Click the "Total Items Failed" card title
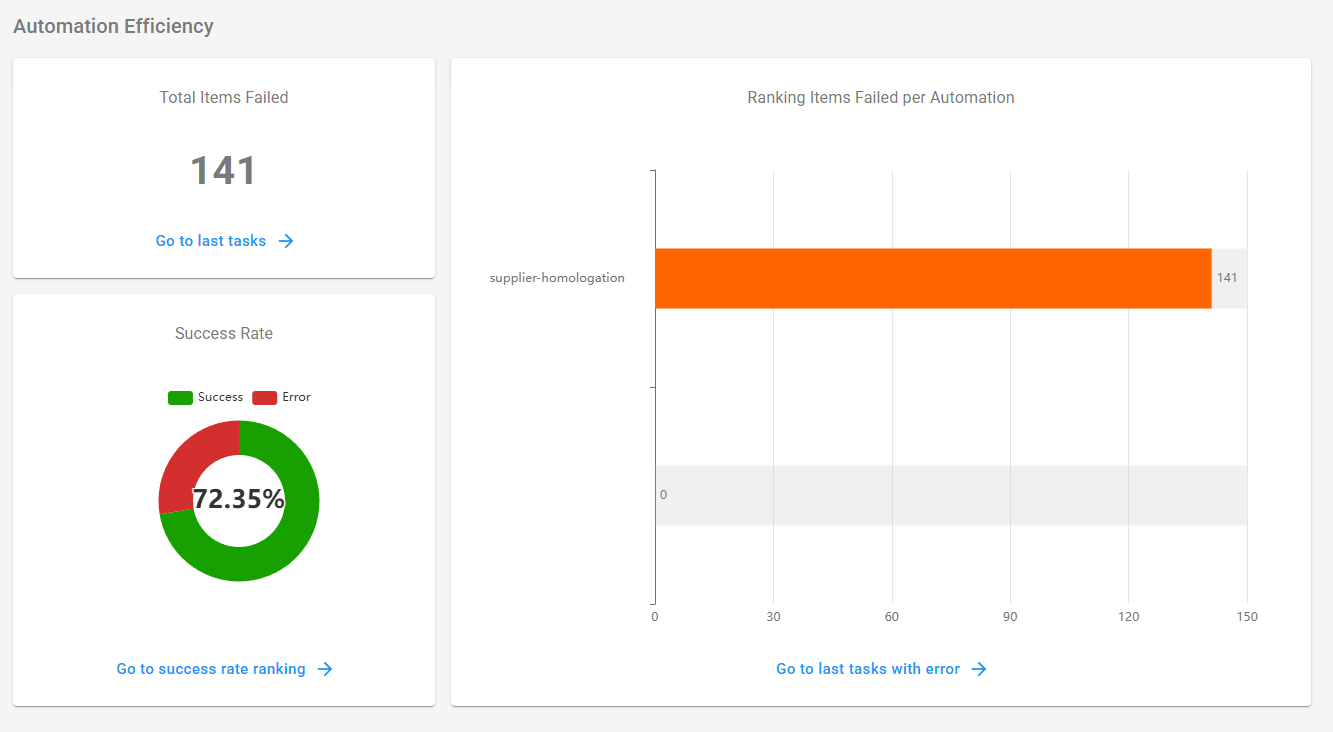 (224, 98)
